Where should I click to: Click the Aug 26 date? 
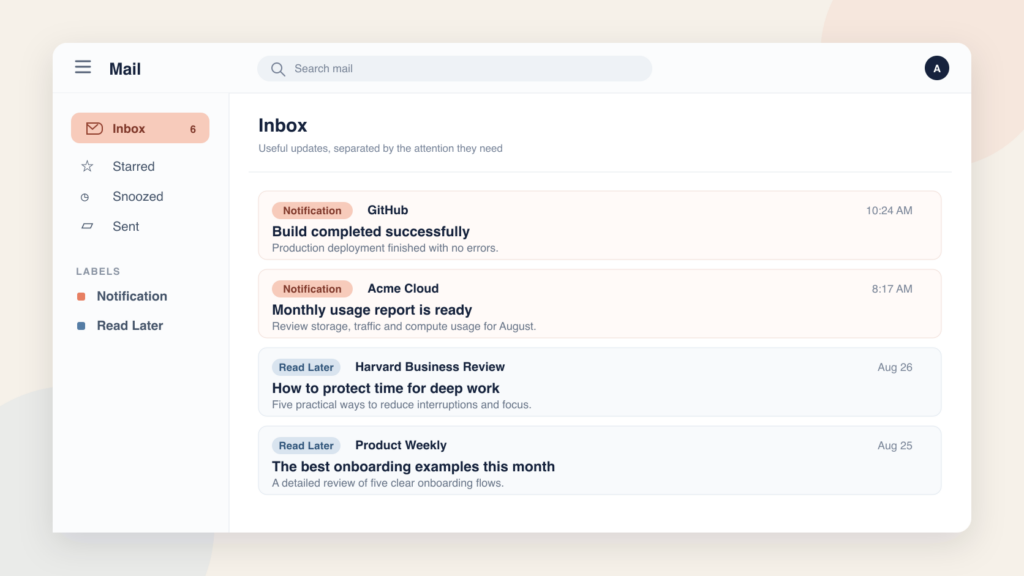coord(895,367)
